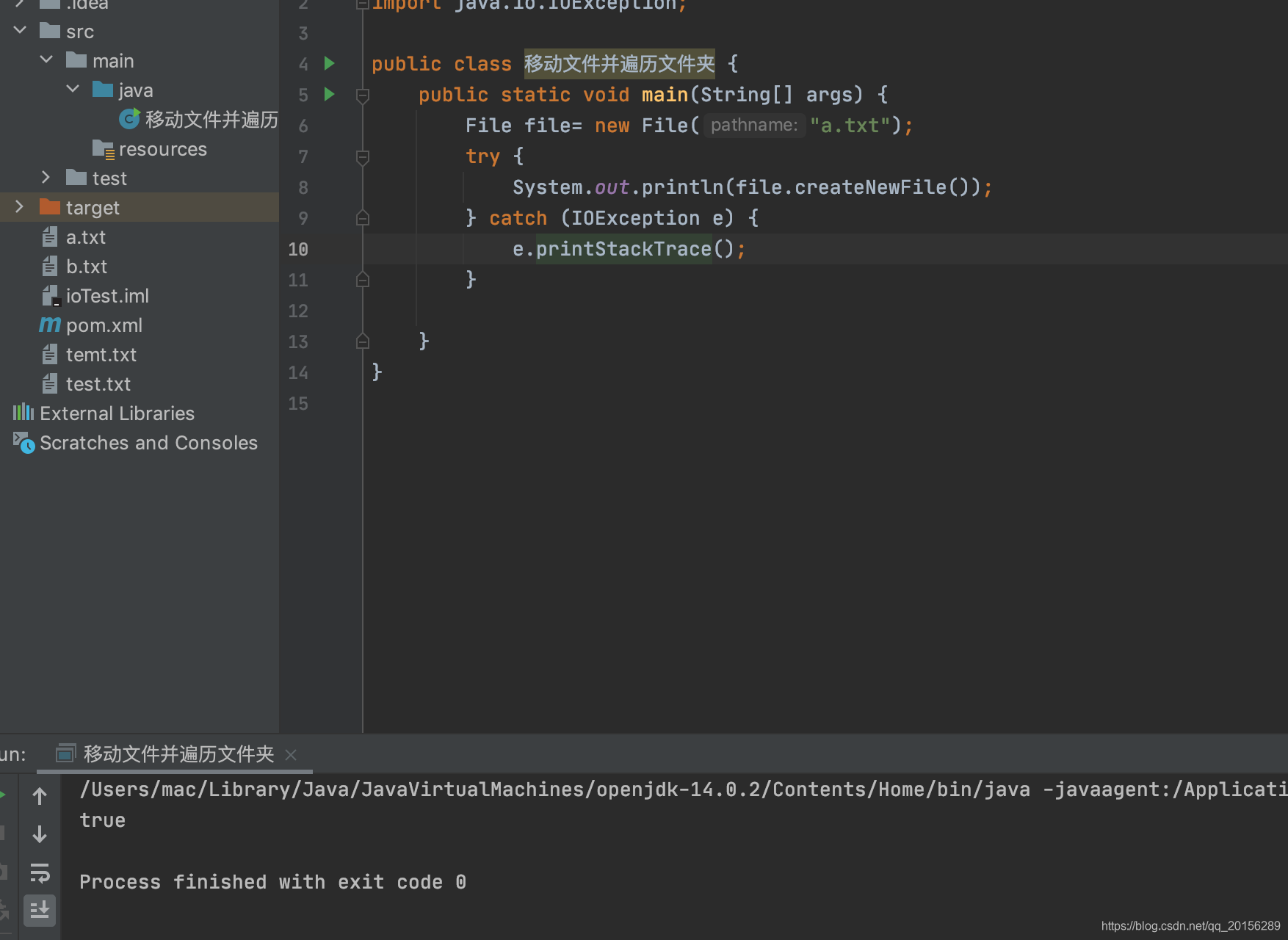Click the a.txt file icon
The width and height of the screenshot is (1288, 940).
pyautogui.click(x=49, y=236)
